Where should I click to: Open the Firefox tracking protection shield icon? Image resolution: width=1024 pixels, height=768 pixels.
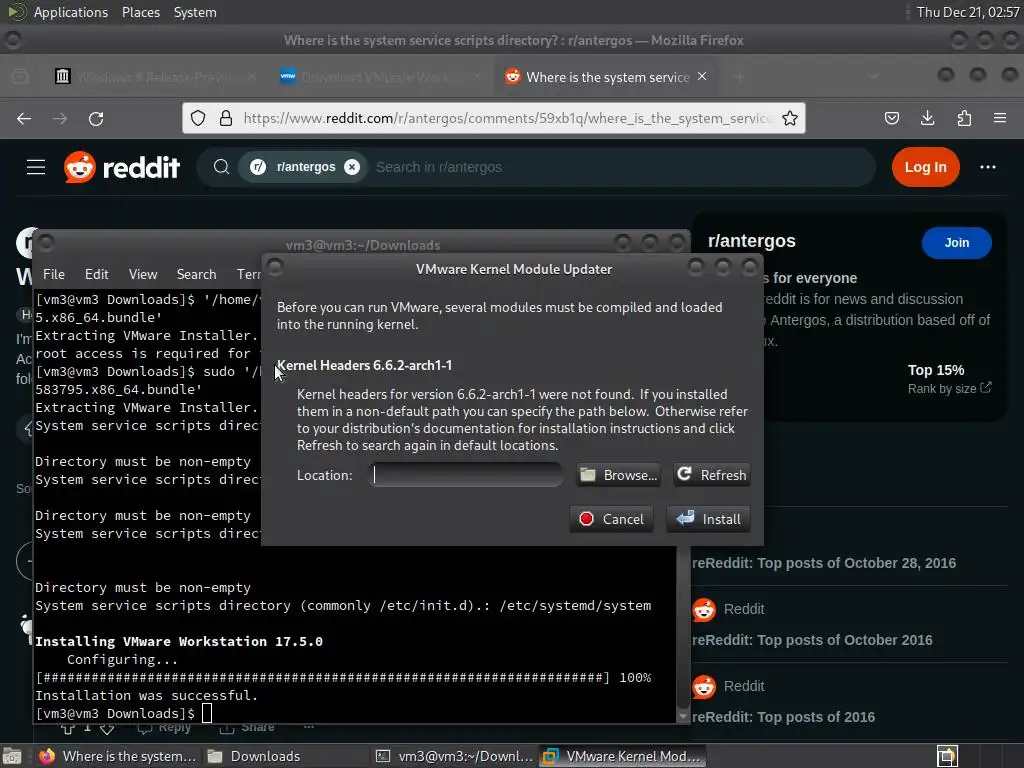click(198, 118)
